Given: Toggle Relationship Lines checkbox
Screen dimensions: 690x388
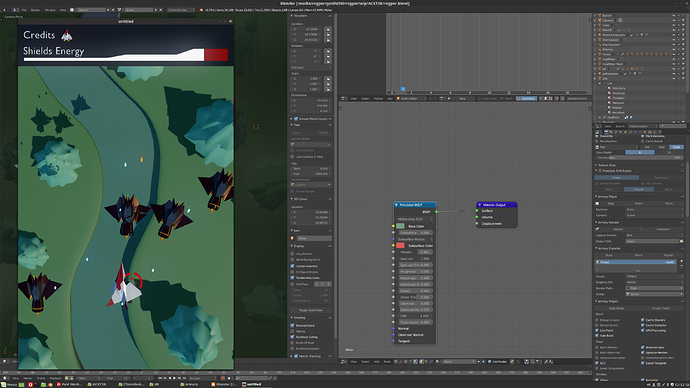Looking at the screenshot, I should click(x=293, y=278).
